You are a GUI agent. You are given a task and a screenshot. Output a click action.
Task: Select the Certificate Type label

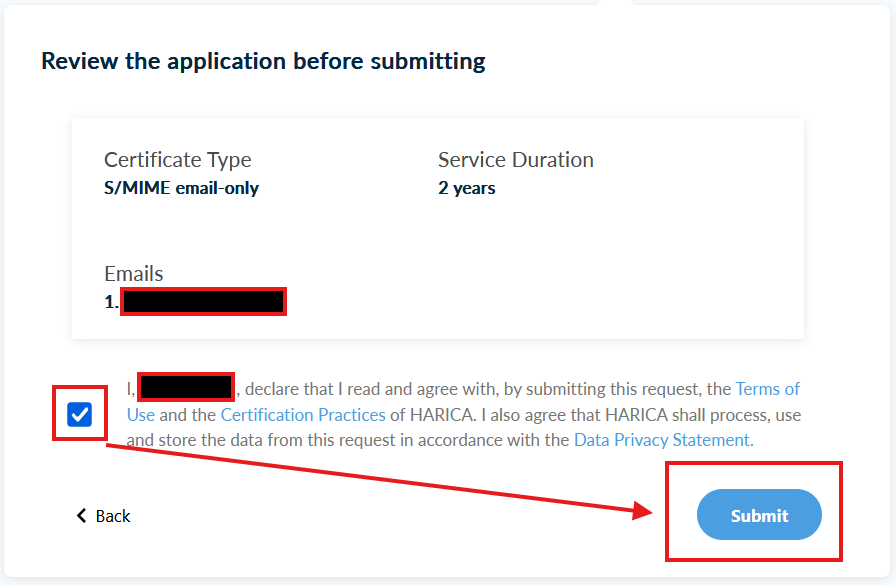pos(178,160)
